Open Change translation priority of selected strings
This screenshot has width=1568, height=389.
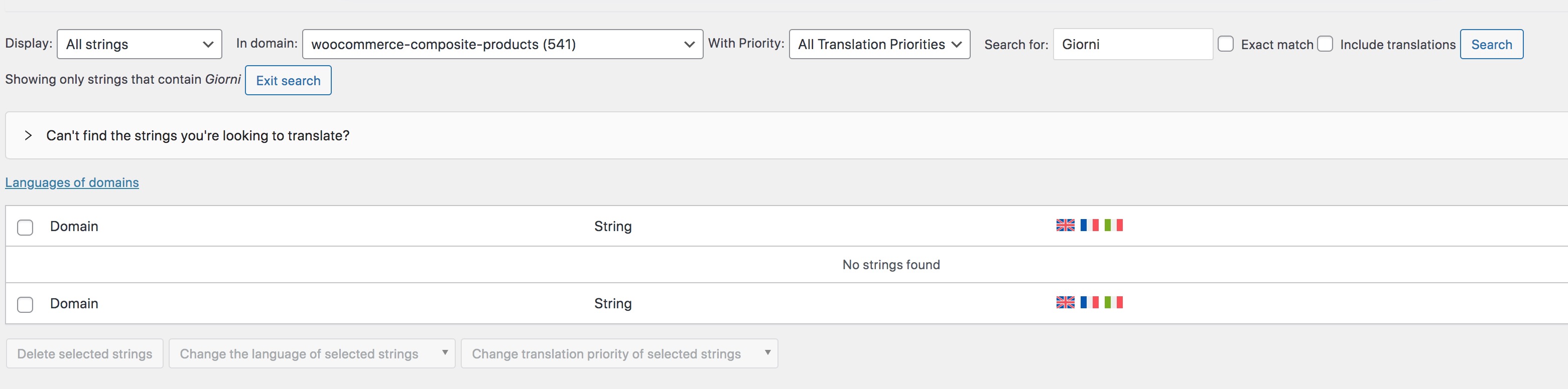[620, 354]
